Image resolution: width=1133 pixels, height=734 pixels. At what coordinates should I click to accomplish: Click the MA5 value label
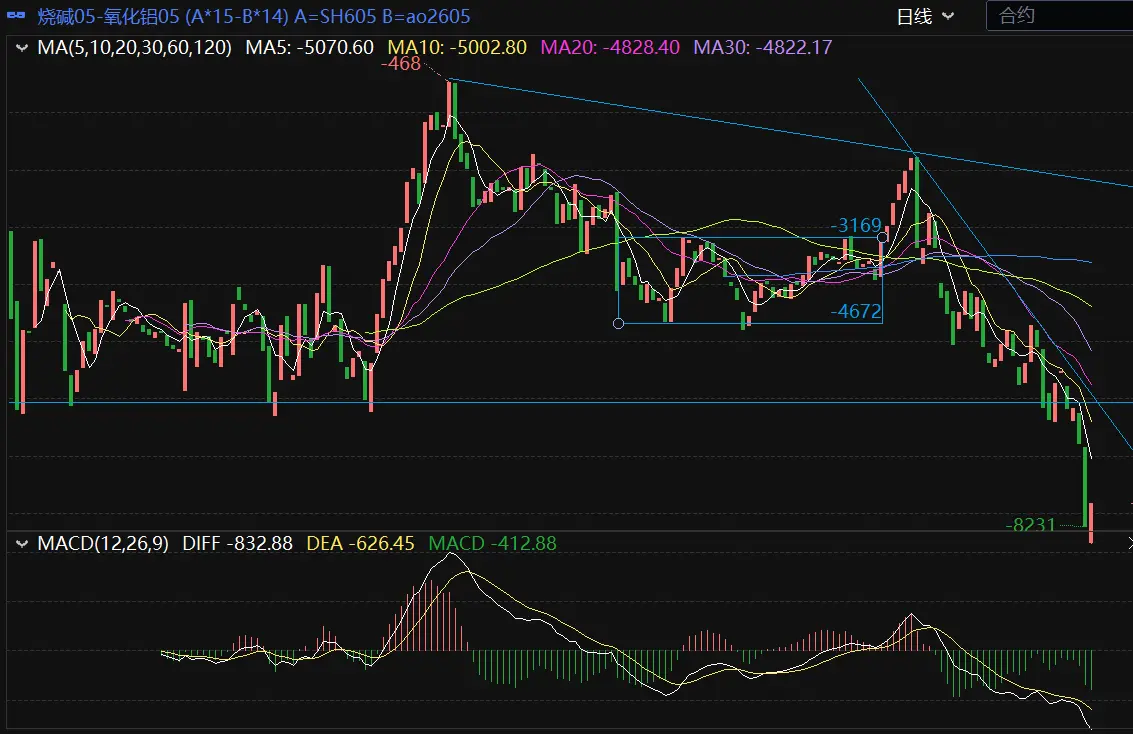click(x=309, y=47)
